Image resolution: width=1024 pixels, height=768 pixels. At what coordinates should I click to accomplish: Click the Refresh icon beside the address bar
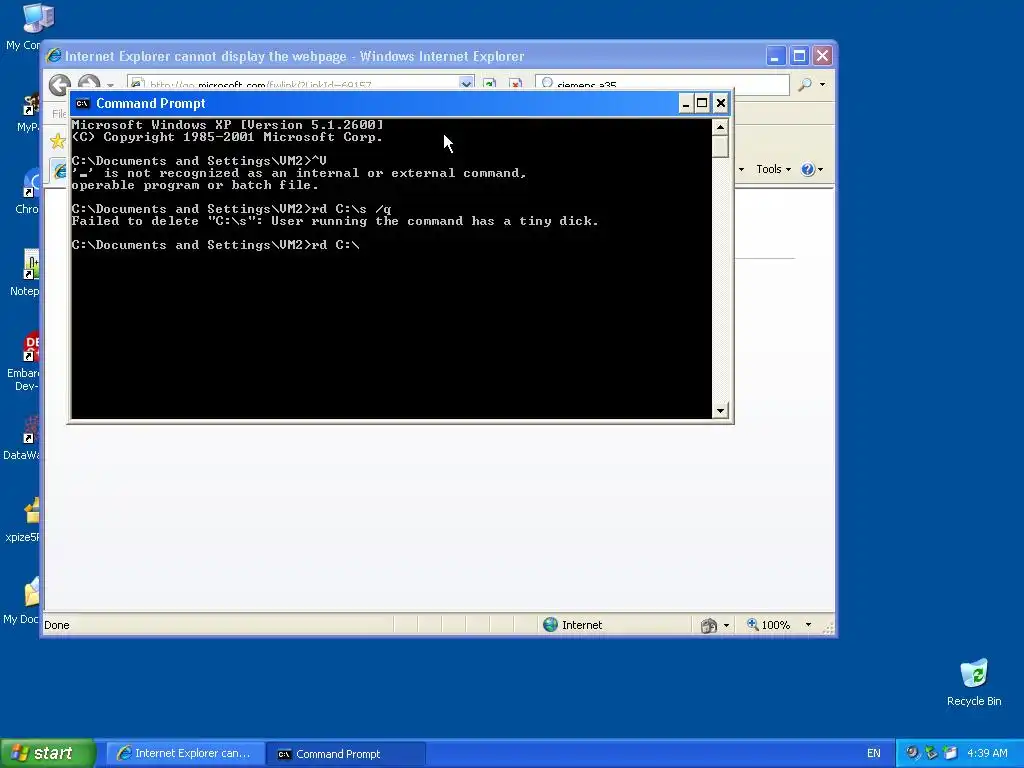489,84
